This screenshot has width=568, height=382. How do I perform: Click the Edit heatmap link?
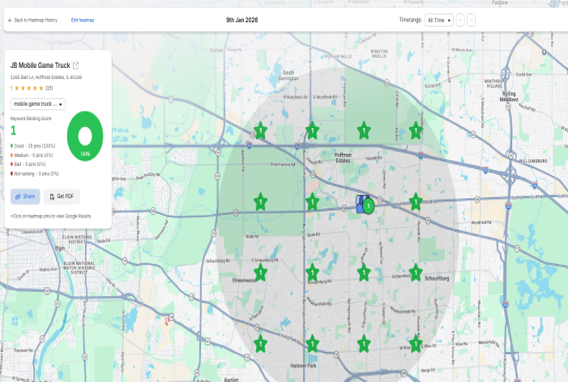tap(82, 20)
